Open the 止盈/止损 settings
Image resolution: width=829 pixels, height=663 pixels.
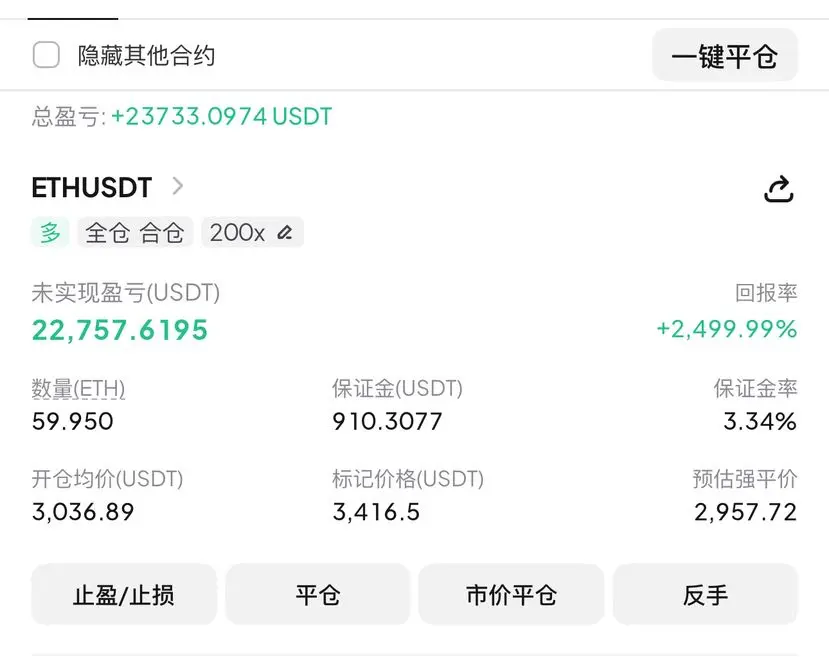pyautogui.click(x=124, y=594)
